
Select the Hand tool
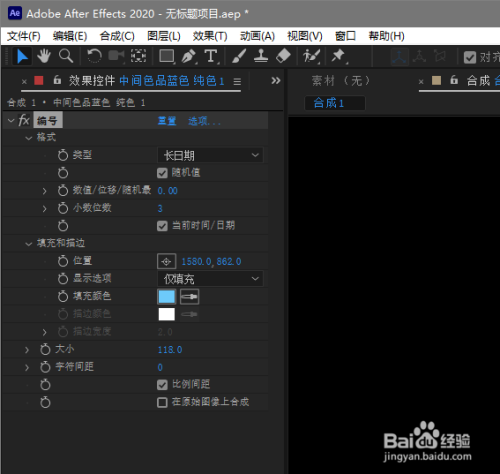(x=44, y=56)
